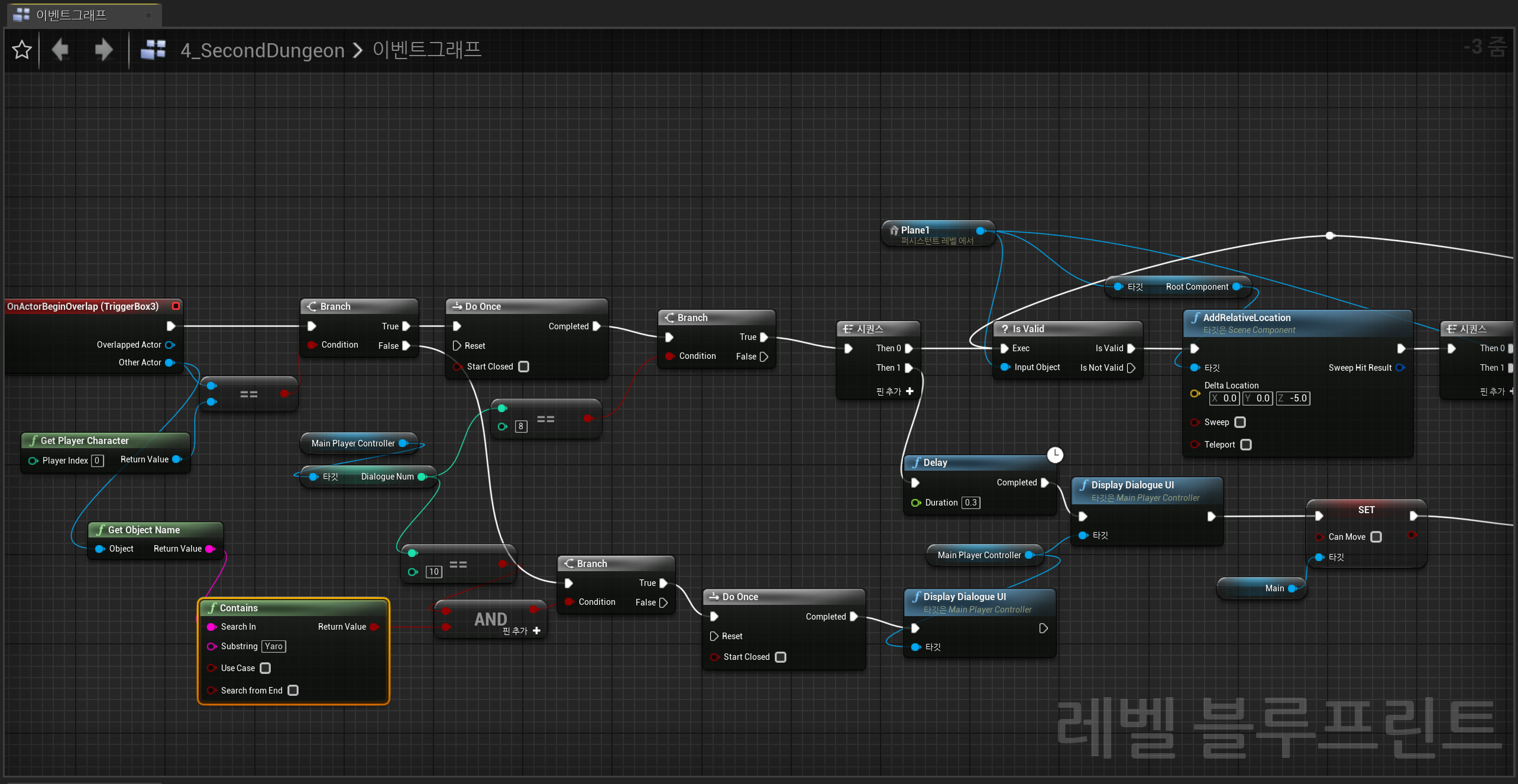1518x784 pixels.
Task: Click the star favorite icon in the toolbar
Action: [x=21, y=50]
